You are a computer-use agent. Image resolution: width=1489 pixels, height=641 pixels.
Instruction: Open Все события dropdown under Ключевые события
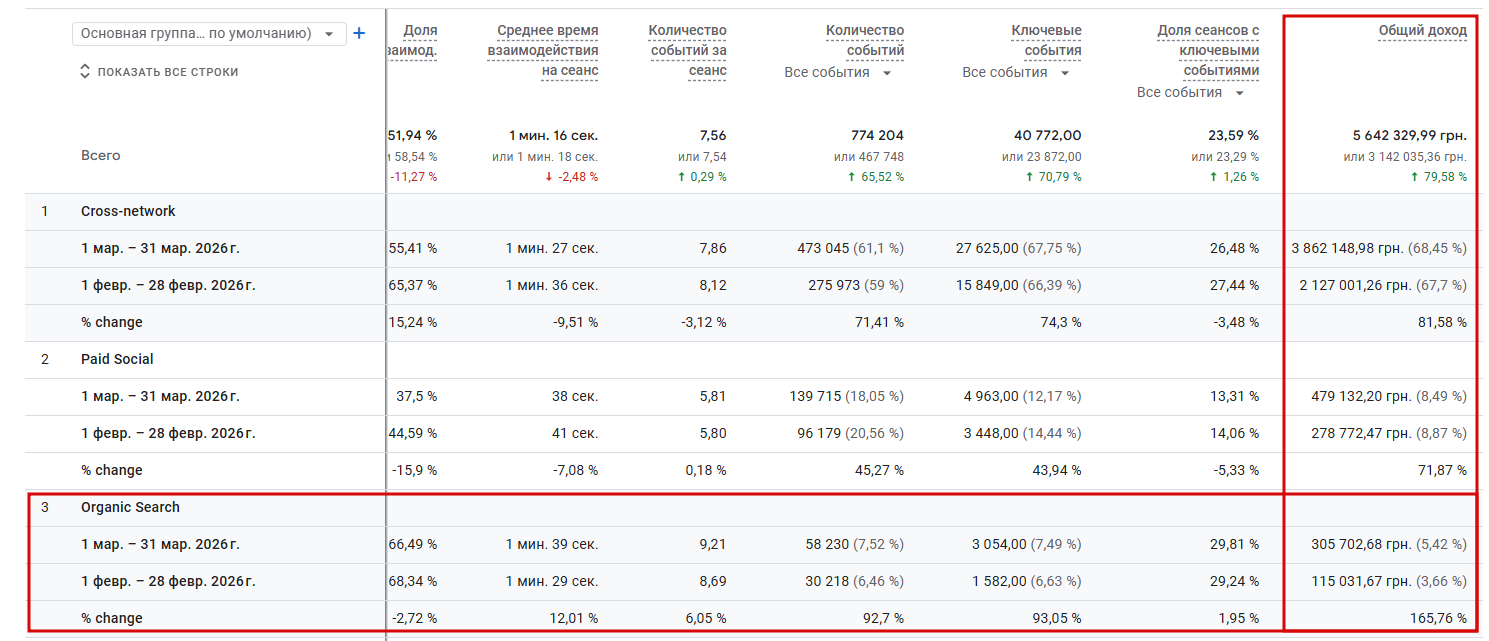tap(1016, 72)
